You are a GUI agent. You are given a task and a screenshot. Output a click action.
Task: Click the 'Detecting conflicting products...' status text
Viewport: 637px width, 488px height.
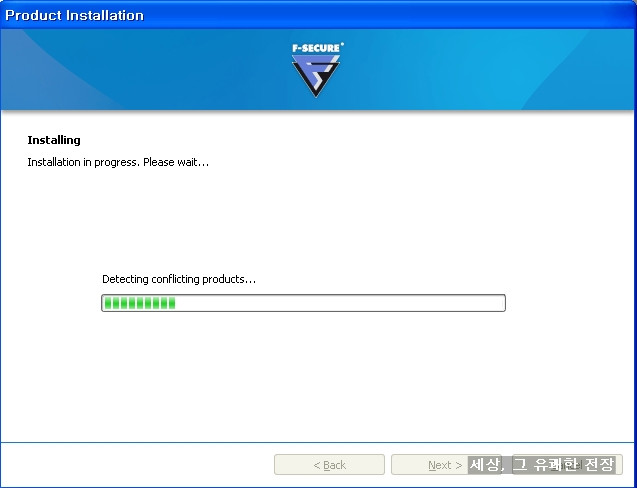(x=179, y=279)
